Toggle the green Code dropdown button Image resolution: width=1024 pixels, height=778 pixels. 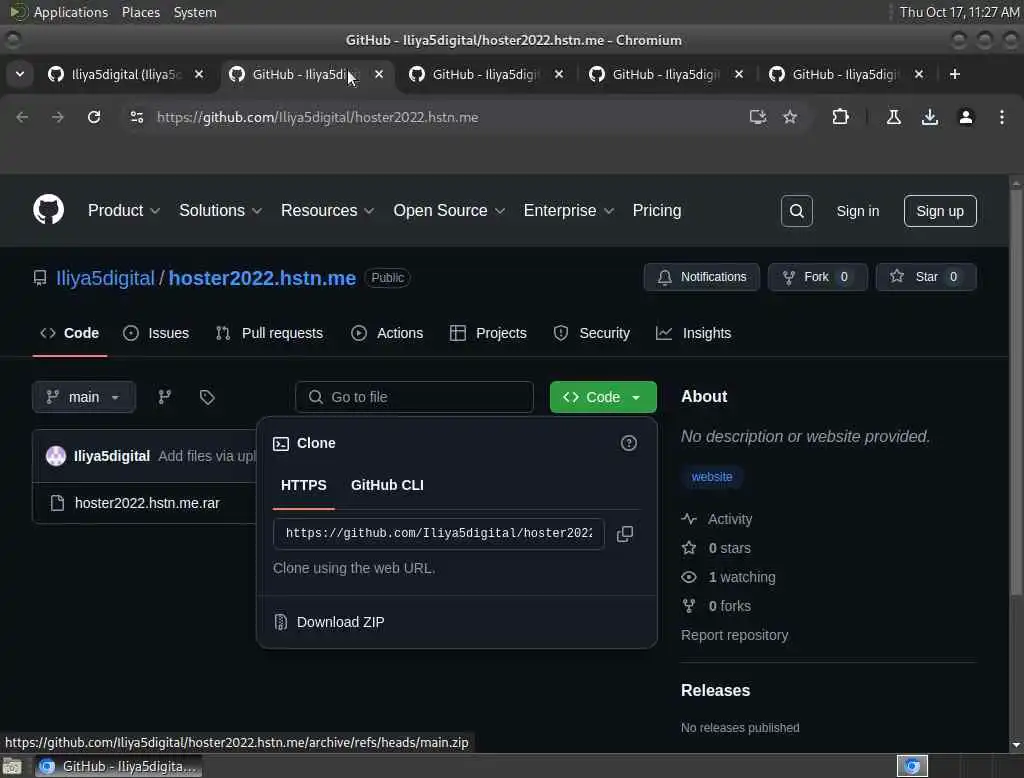(x=603, y=397)
